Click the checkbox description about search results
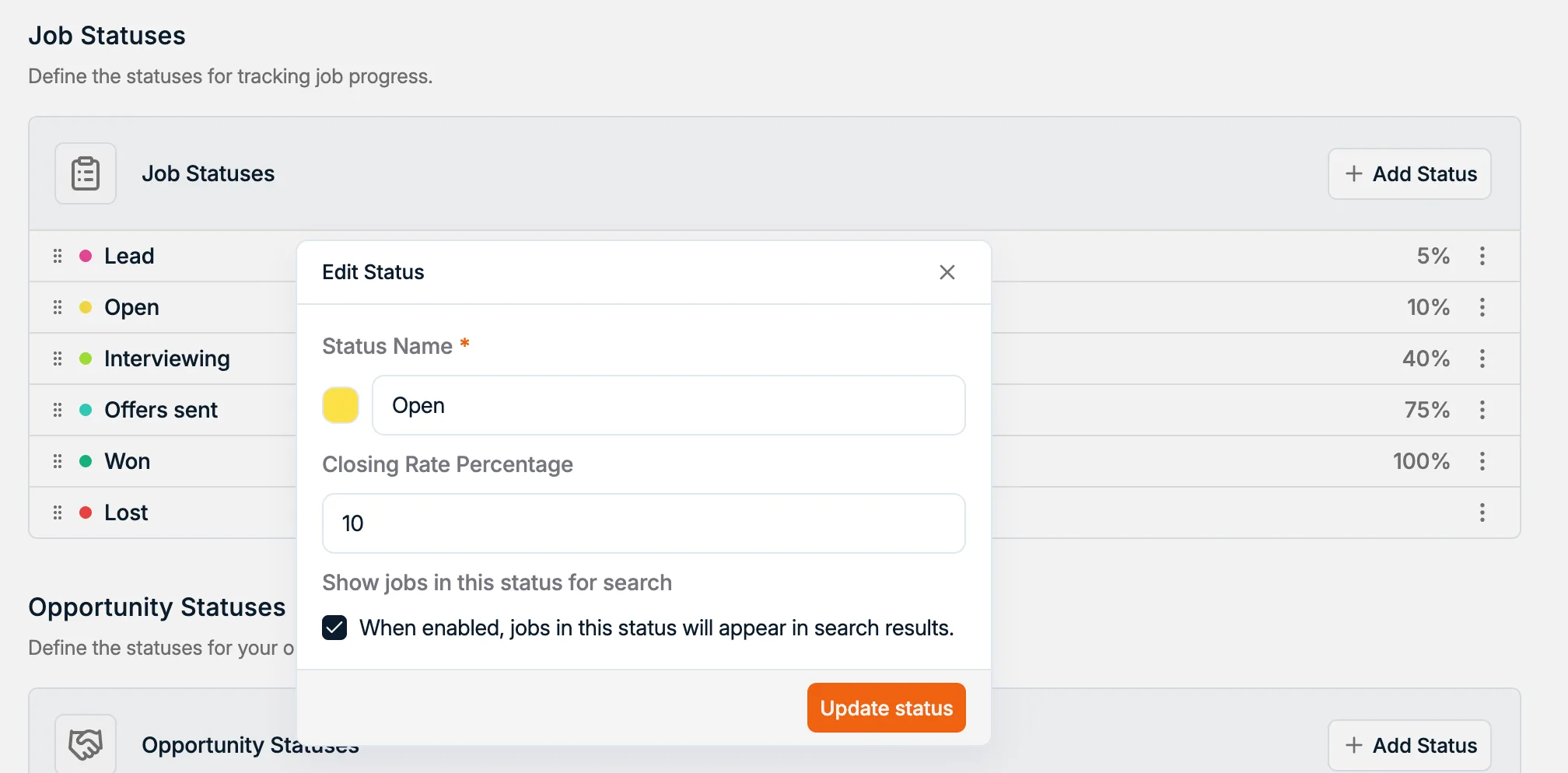The height and width of the screenshot is (773, 1568). pyautogui.click(x=656, y=628)
